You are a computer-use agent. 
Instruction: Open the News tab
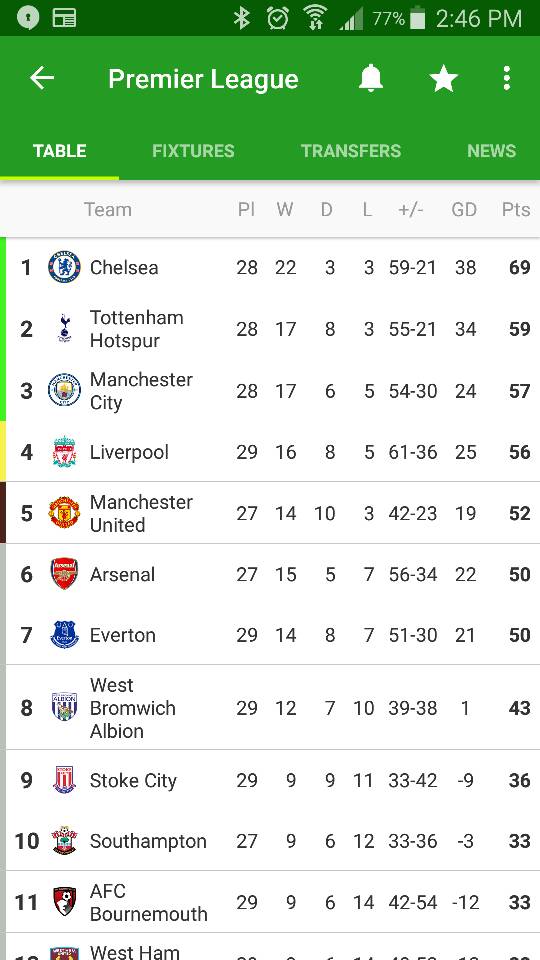click(x=492, y=151)
